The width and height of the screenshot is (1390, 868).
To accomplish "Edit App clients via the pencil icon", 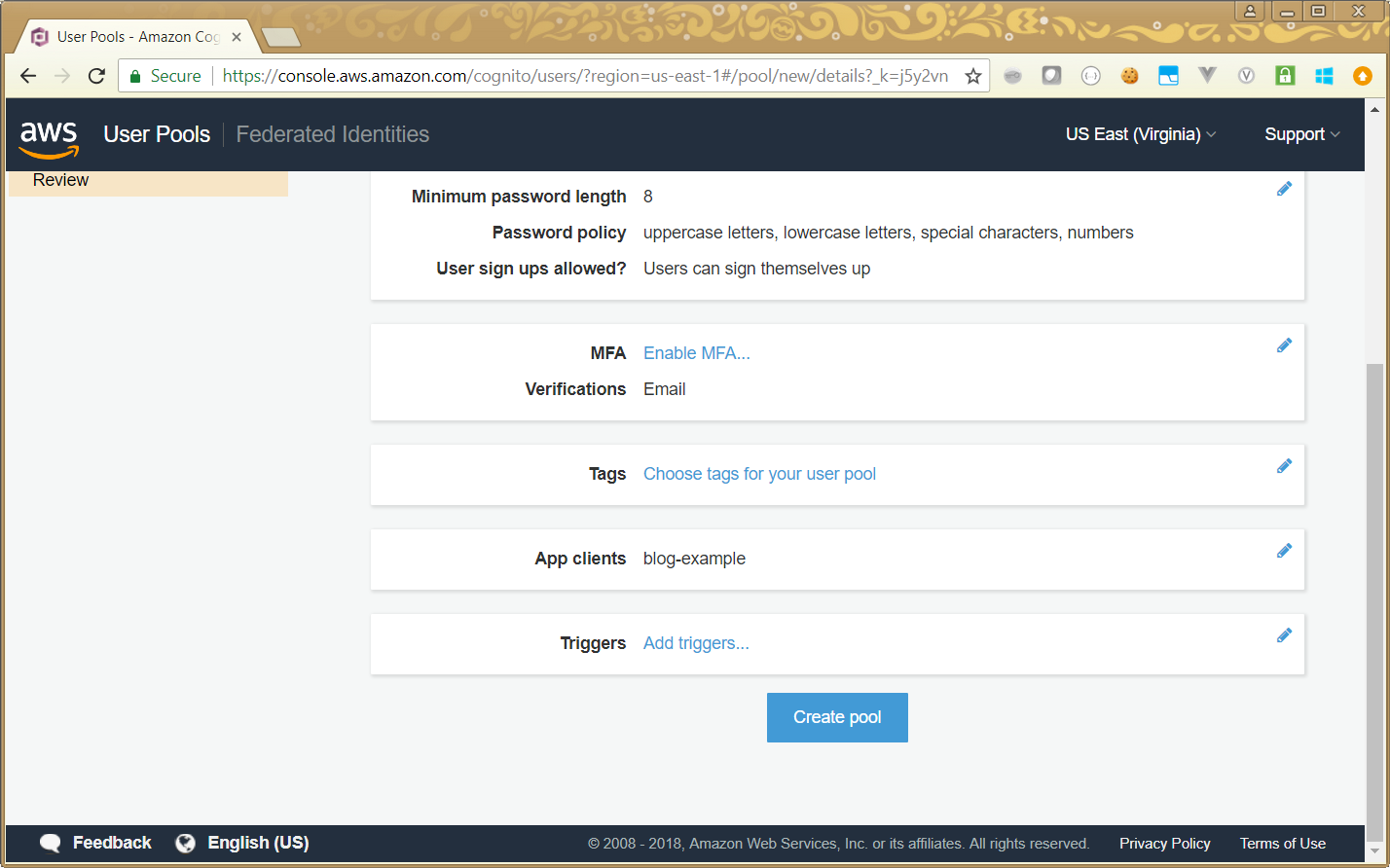I will [1284, 551].
